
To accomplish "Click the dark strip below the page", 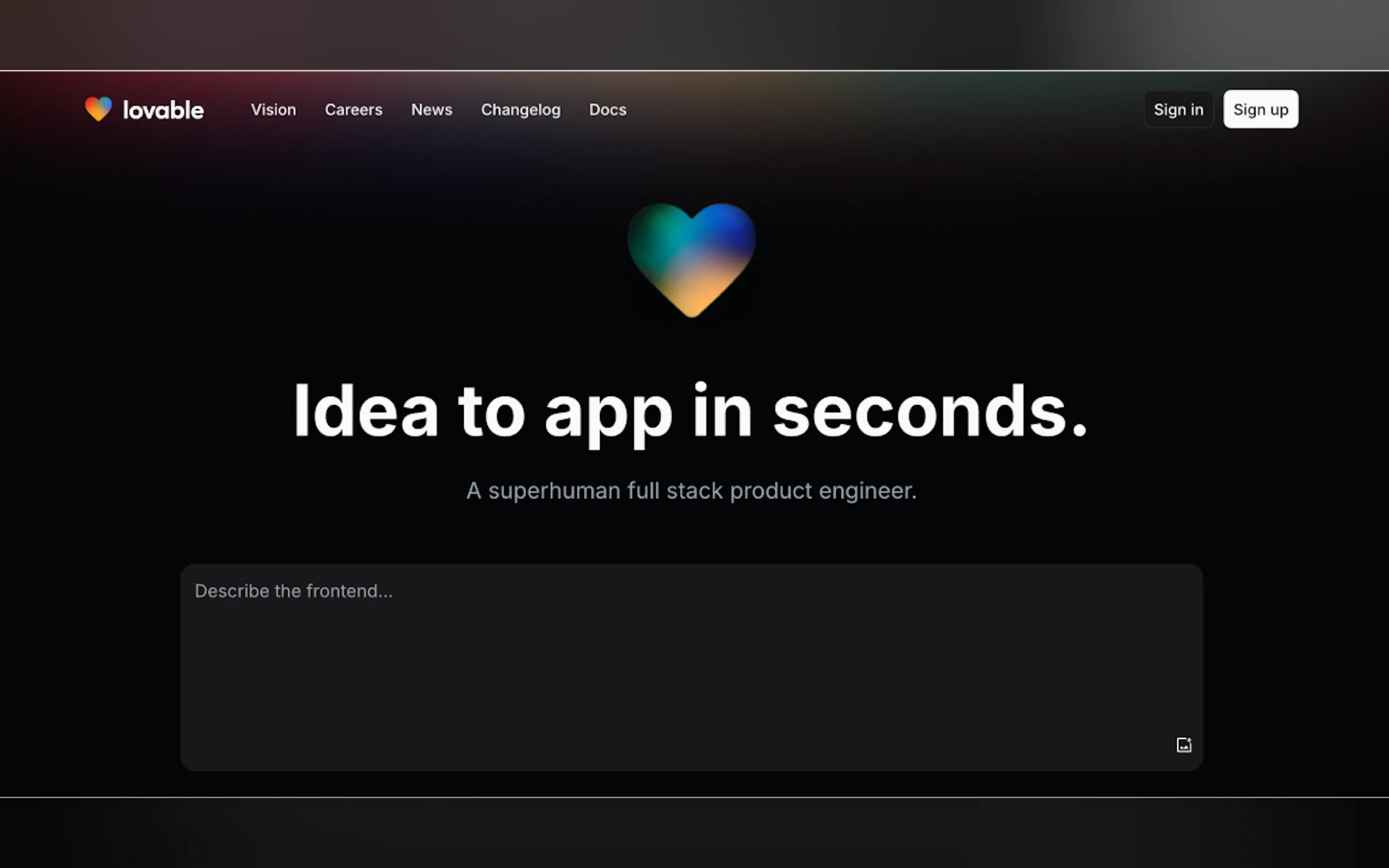I will coord(694,833).
